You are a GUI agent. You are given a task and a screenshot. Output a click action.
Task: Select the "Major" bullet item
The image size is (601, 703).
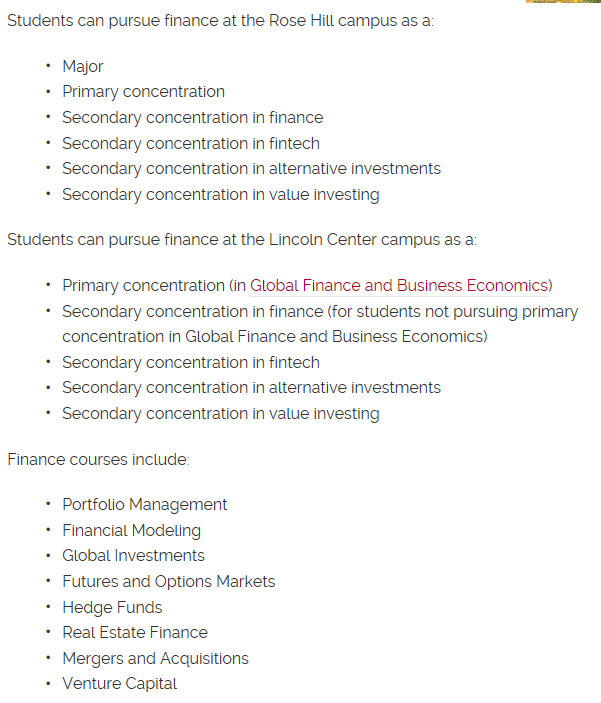(x=83, y=66)
